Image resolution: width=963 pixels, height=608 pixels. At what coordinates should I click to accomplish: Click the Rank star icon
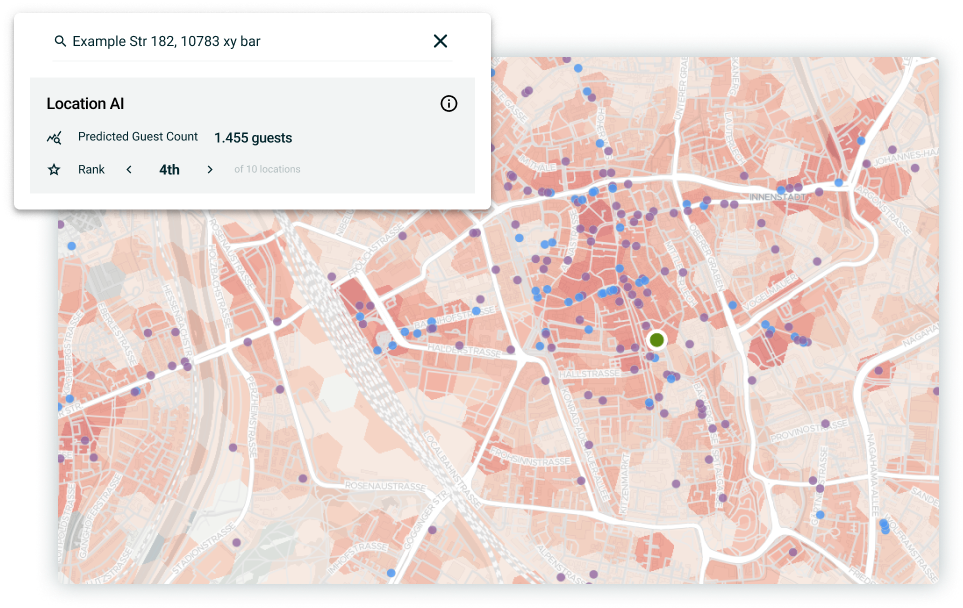point(54,170)
